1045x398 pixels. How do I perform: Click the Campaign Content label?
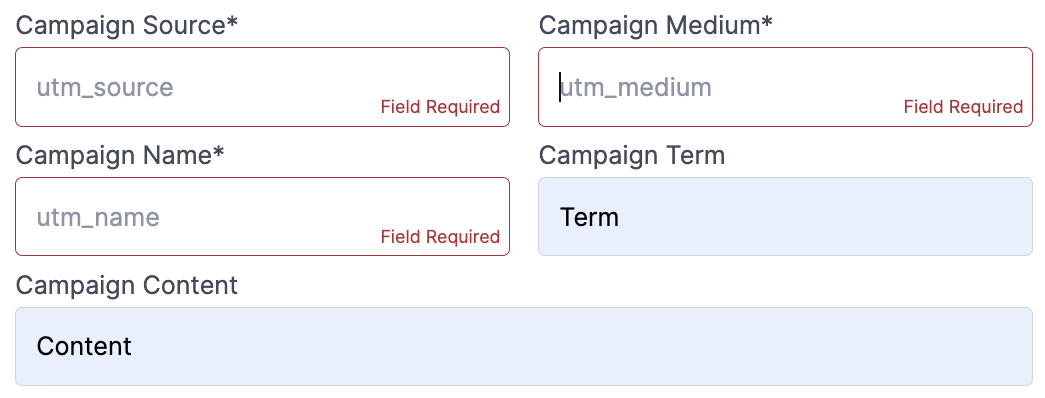(x=127, y=286)
